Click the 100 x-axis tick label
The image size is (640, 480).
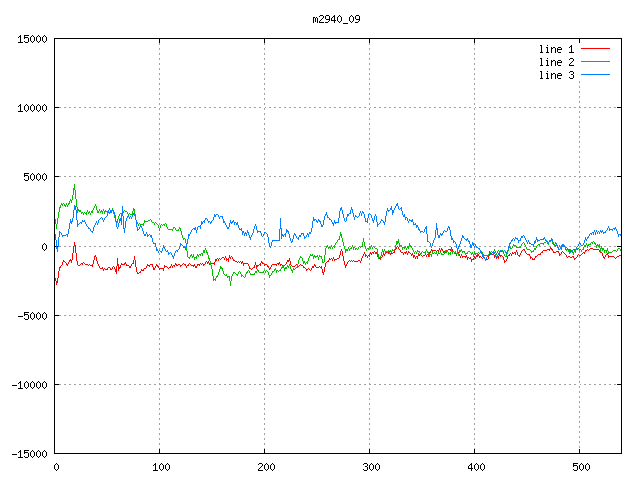[x=160, y=467]
